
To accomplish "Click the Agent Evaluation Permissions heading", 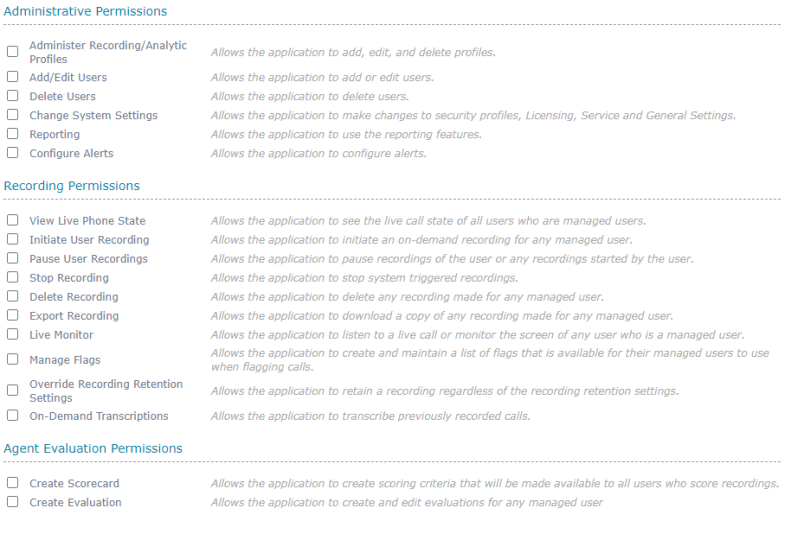I will click(93, 449).
